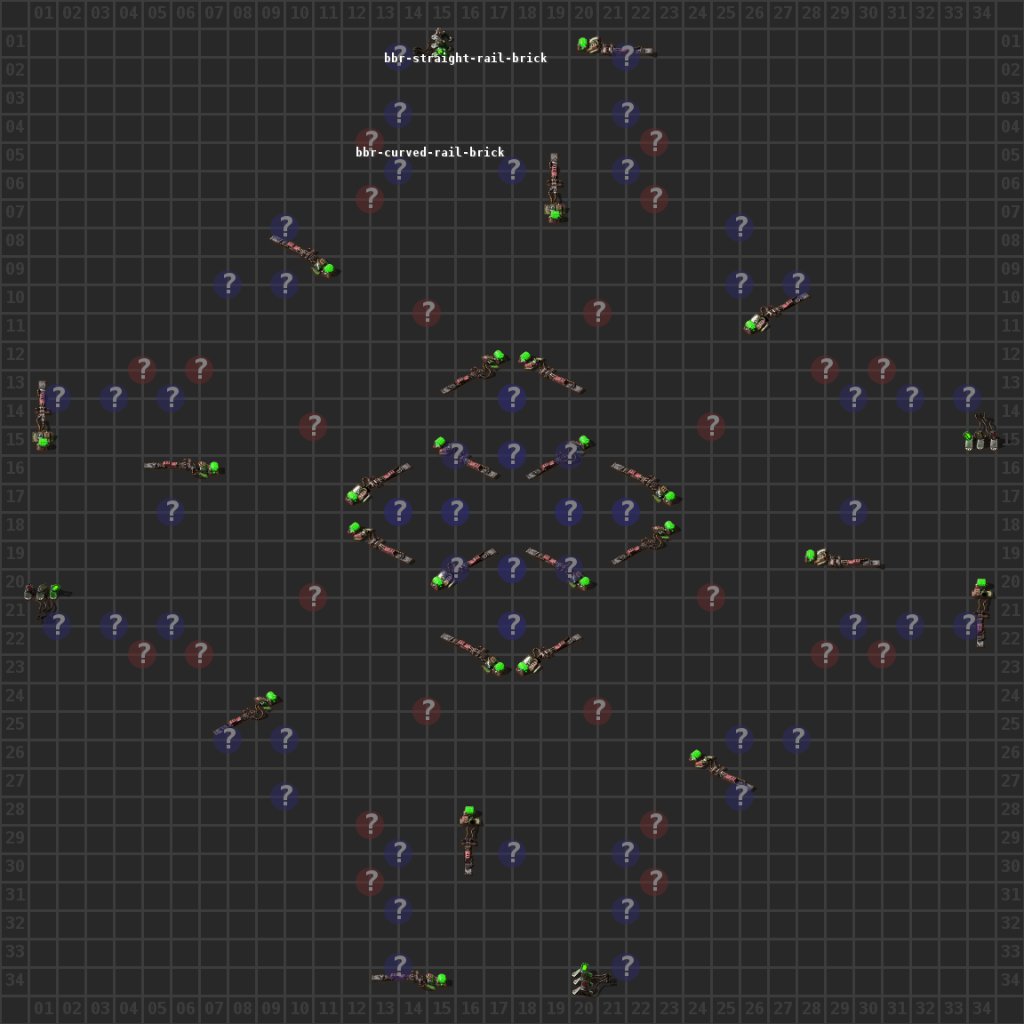The height and width of the screenshot is (1024, 1024).
Task: Click row label 18 along the left edge
Action: [x=15, y=524]
